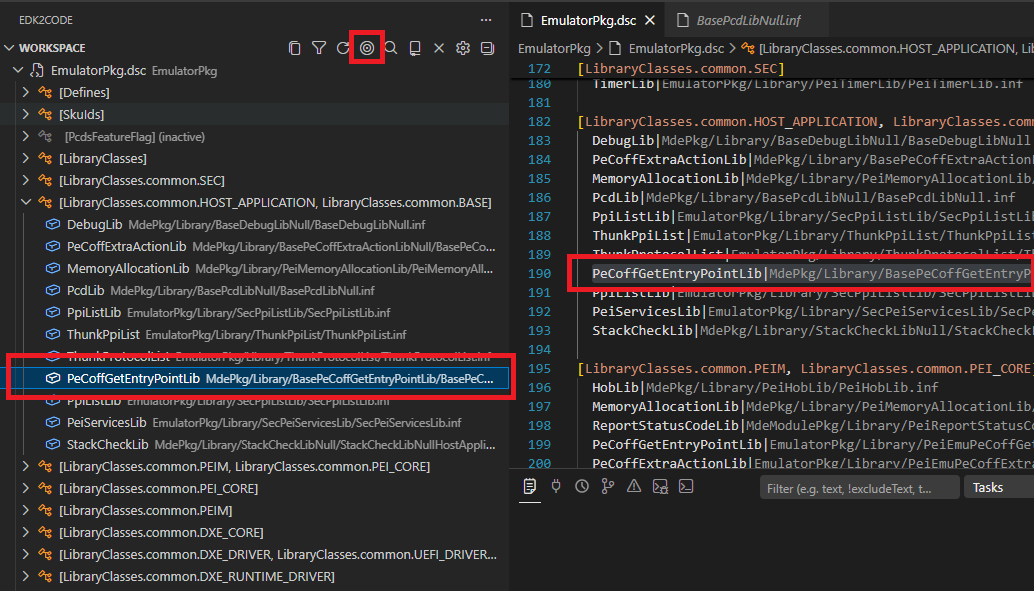The width and height of the screenshot is (1034, 591).
Task: Collapse HOST_APPLICATION library classes node
Action: tap(26, 202)
